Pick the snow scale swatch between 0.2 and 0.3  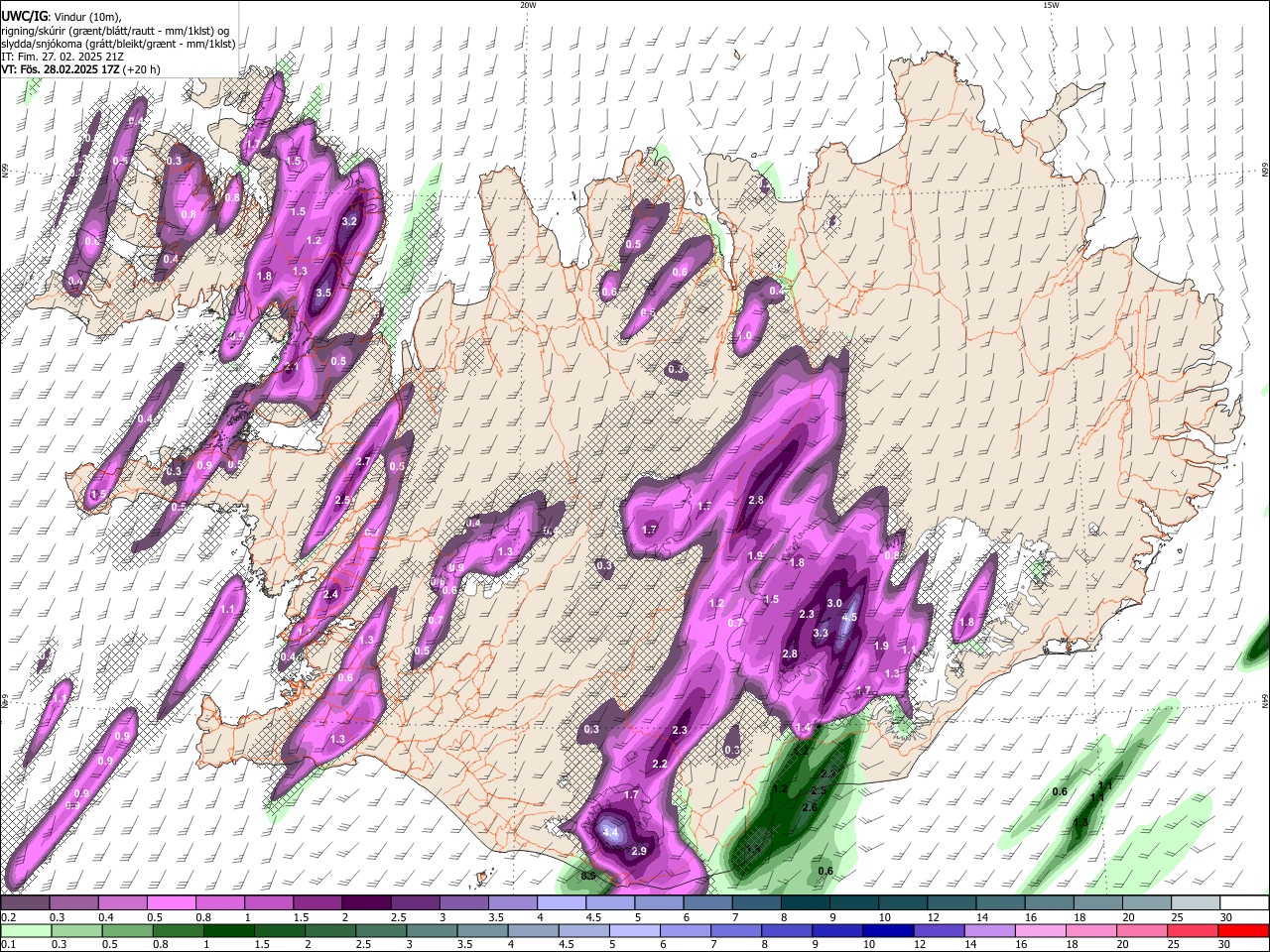[25, 902]
